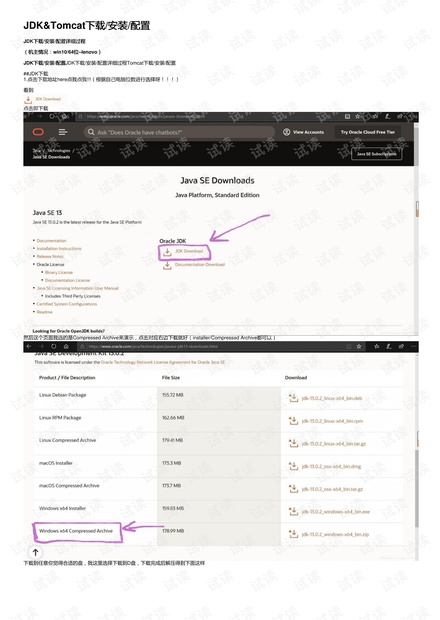This screenshot has width=440, height=620.
Task: Open the Oracle hamburger menu icon
Action: point(63,132)
